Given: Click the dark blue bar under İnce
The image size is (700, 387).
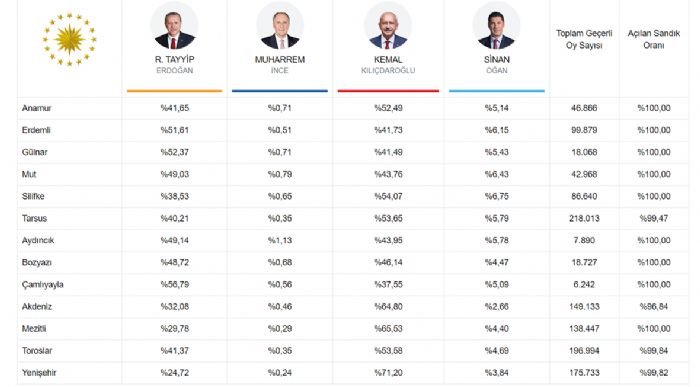Looking at the screenshot, I should 280,91.
